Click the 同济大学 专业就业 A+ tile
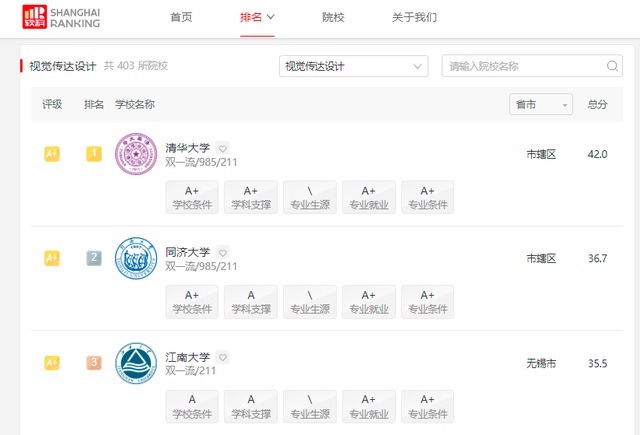Viewport: 640px width, 435px height. pyautogui.click(x=369, y=302)
